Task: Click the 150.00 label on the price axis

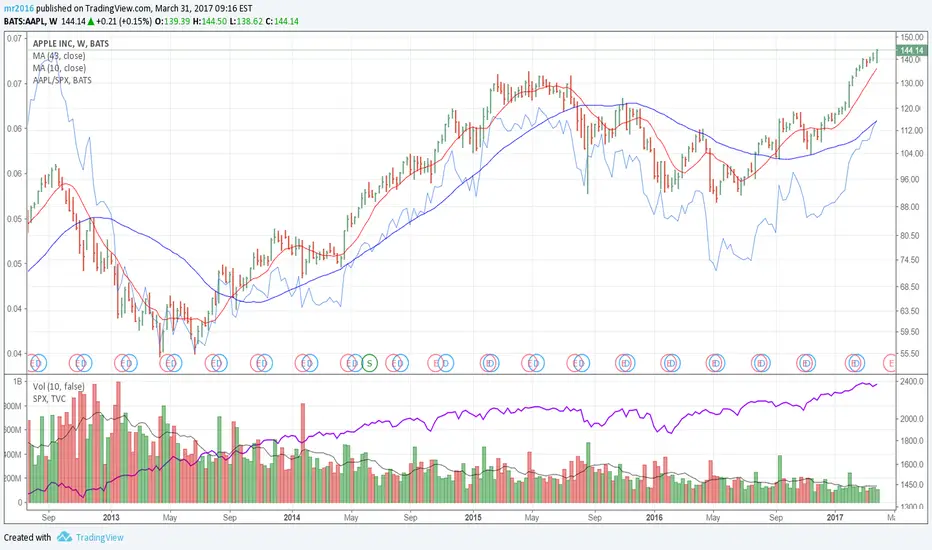Action: click(912, 37)
